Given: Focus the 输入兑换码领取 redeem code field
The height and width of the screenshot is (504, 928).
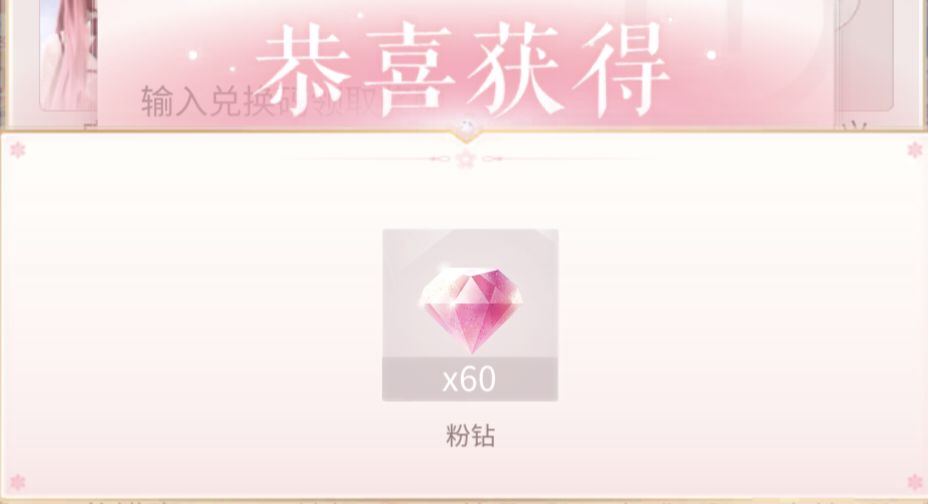Looking at the screenshot, I should tap(260, 102).
